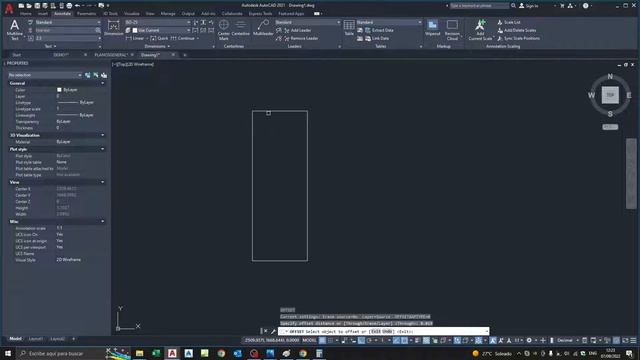This screenshot has height=360, width=640.
Task: Click Sync Scale Positions icon
Action: pyautogui.click(x=500, y=38)
